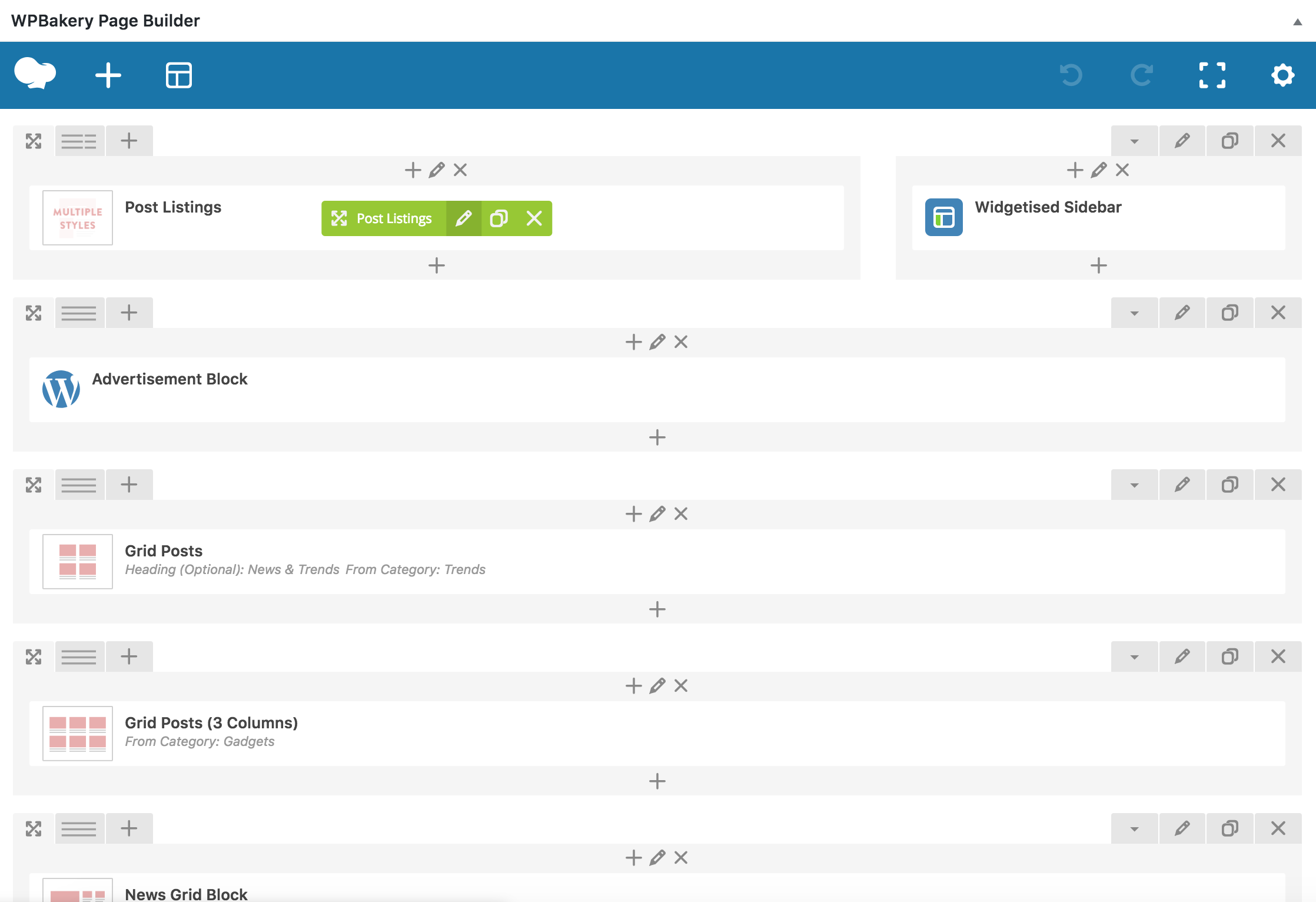Clone the Grid Posts (3 Columns) row
This screenshot has width=1316, height=902.
1230,656
